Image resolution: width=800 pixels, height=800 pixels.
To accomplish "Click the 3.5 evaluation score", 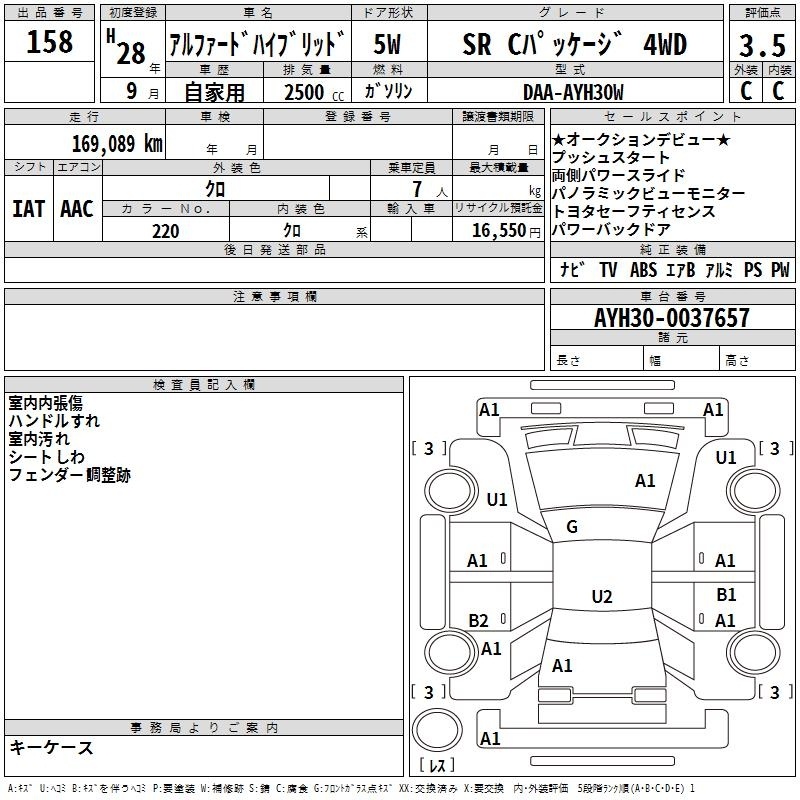I will [x=760, y=45].
